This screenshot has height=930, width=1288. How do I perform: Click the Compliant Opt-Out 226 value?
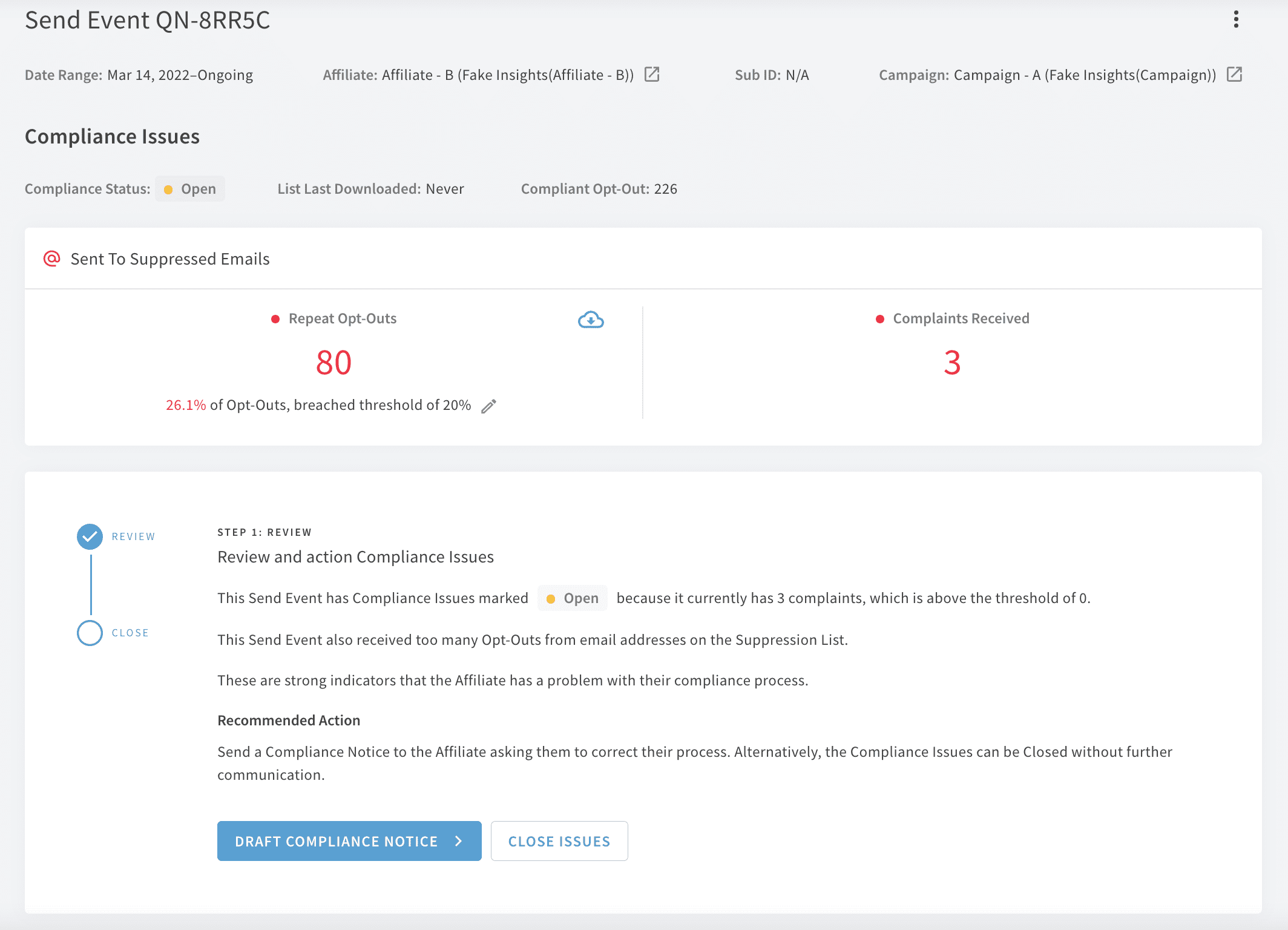[666, 189]
